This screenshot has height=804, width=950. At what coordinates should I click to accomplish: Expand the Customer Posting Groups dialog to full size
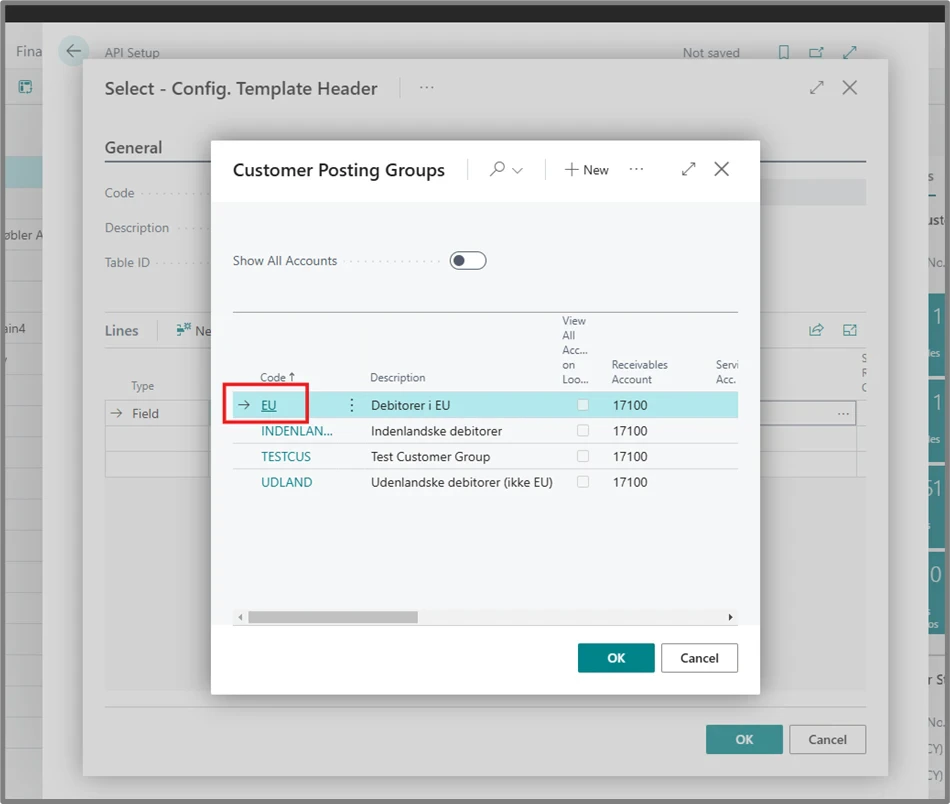tap(688, 169)
